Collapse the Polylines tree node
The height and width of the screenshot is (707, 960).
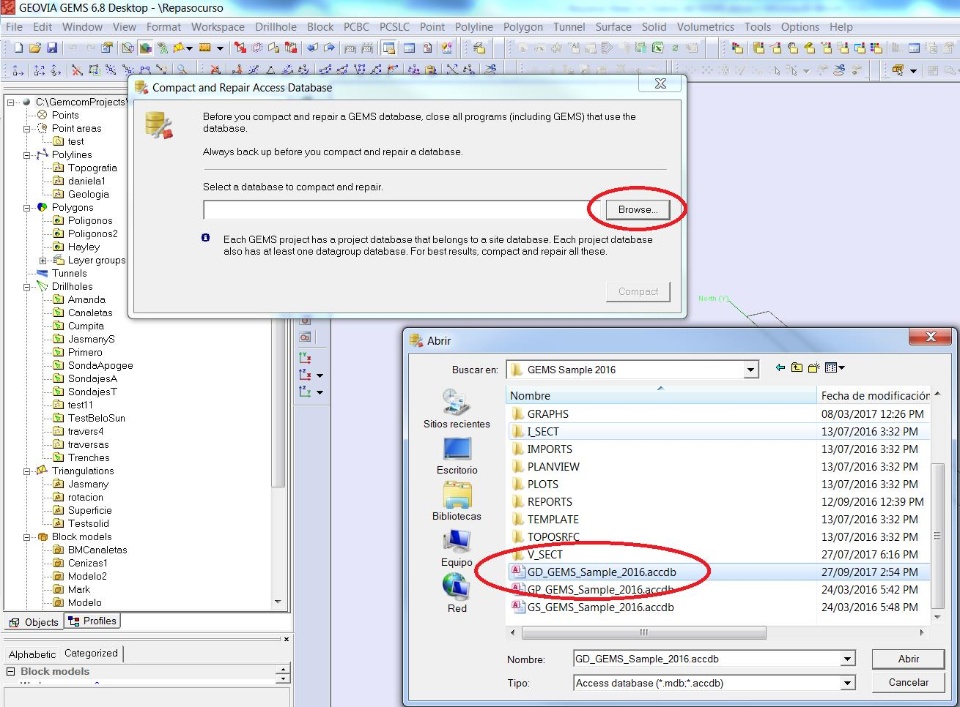pos(27,155)
